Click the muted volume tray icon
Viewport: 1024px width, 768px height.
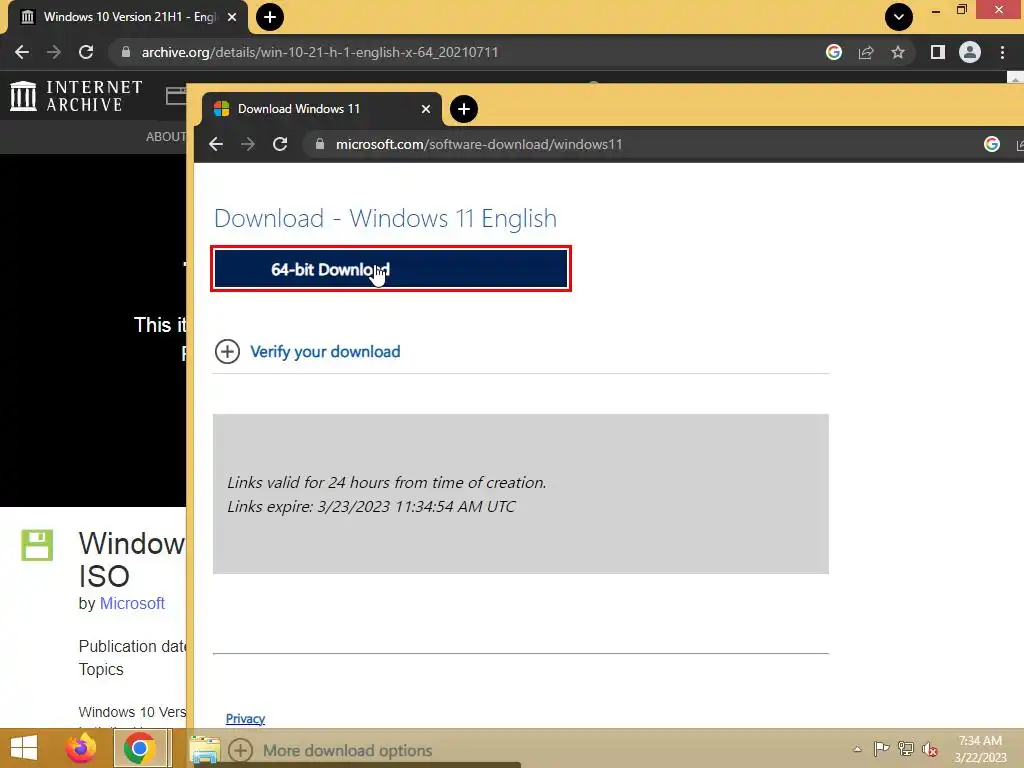pos(930,749)
